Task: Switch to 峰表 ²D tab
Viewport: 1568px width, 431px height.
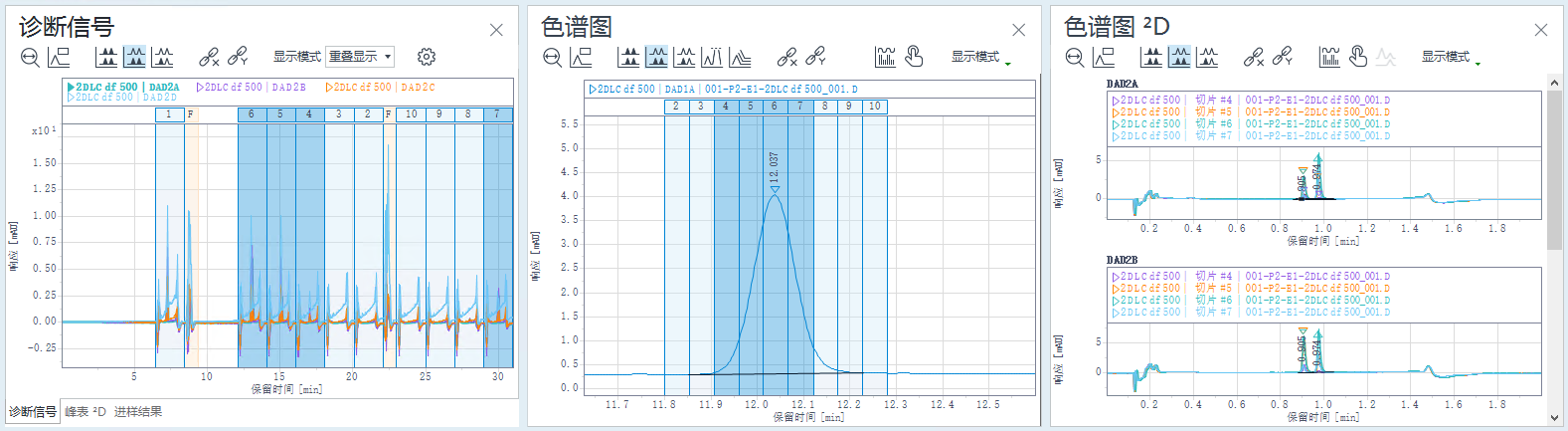Action: click(x=86, y=412)
